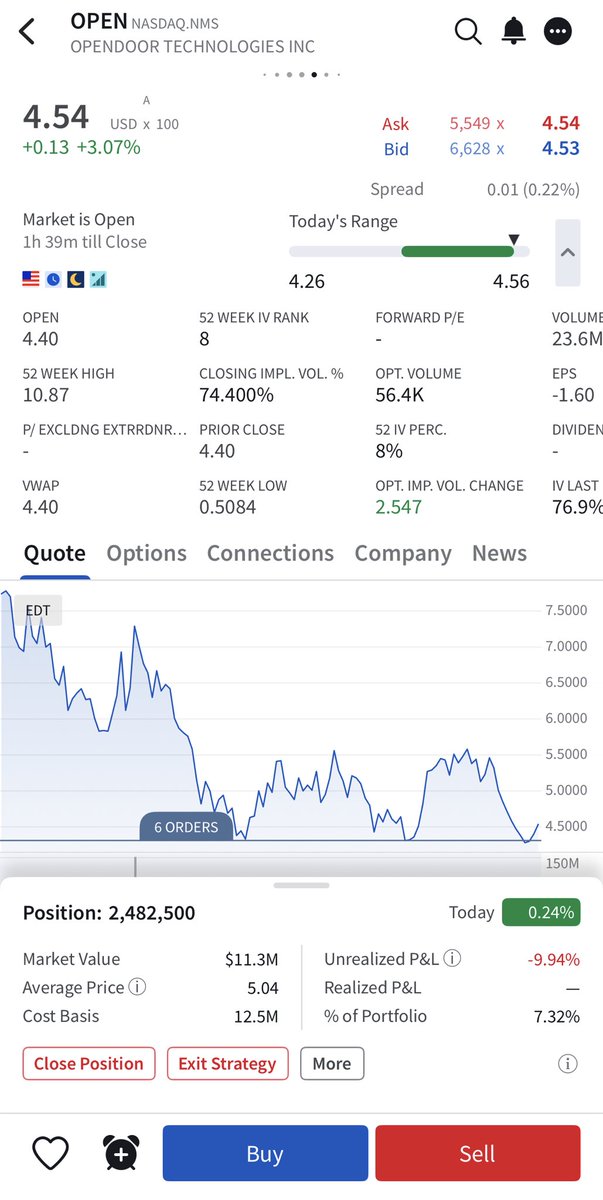Switch to the Options tab
Viewport: 603px width, 1200px height.
point(146,554)
